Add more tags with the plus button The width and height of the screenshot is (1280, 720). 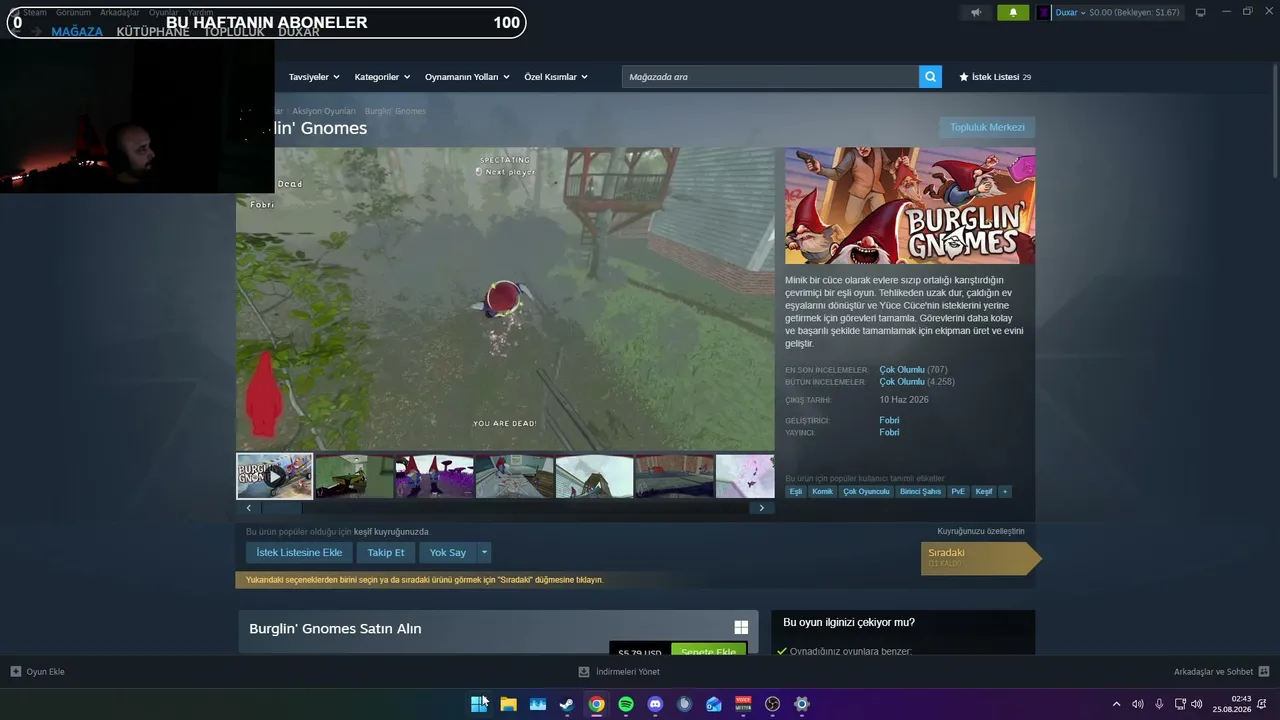[x=1005, y=492]
